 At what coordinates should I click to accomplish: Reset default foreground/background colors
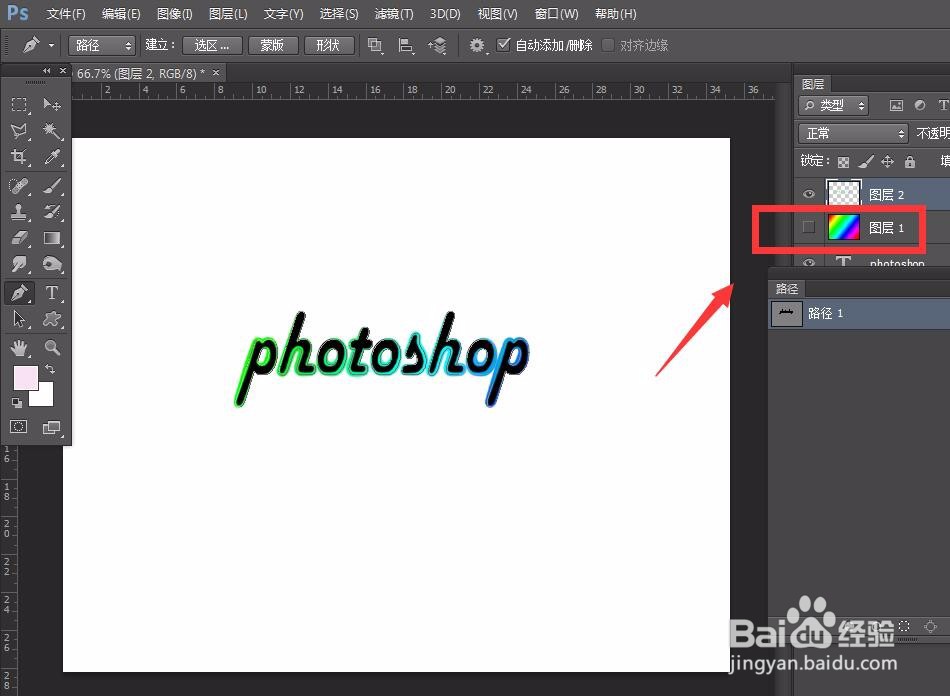(16, 403)
